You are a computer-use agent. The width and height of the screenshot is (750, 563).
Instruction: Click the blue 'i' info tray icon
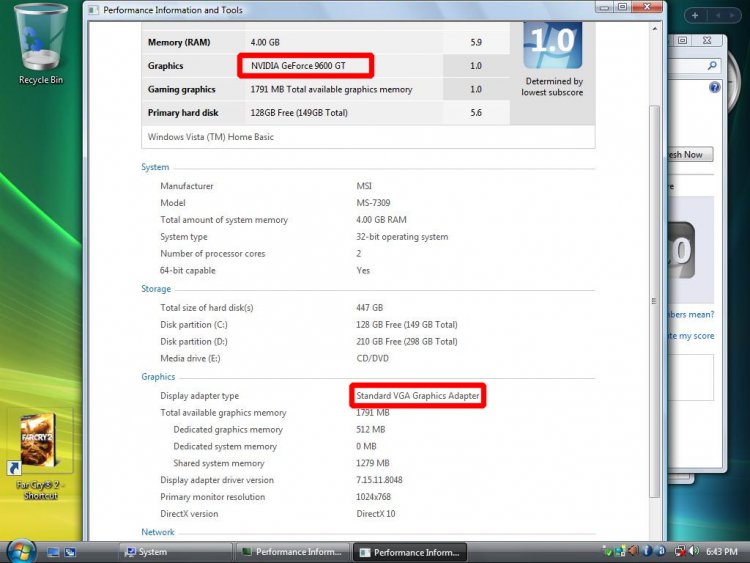647,552
